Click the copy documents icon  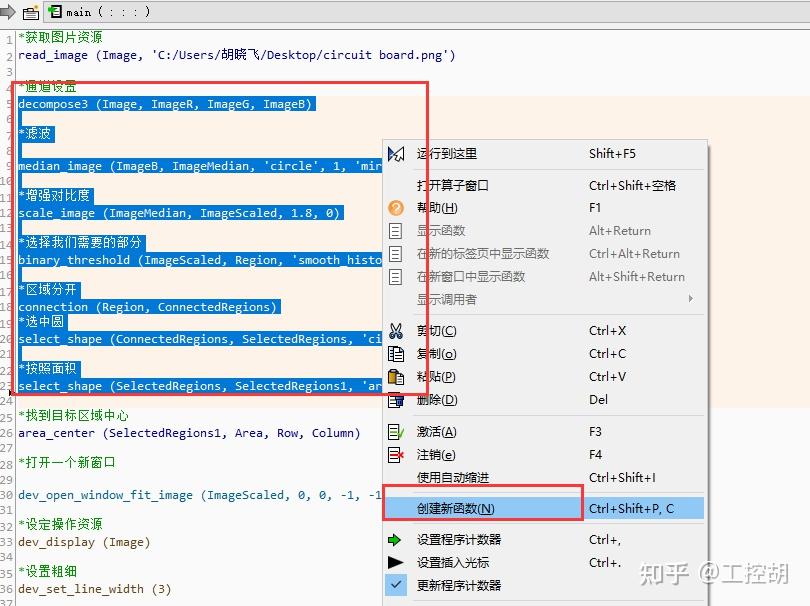tap(396, 354)
